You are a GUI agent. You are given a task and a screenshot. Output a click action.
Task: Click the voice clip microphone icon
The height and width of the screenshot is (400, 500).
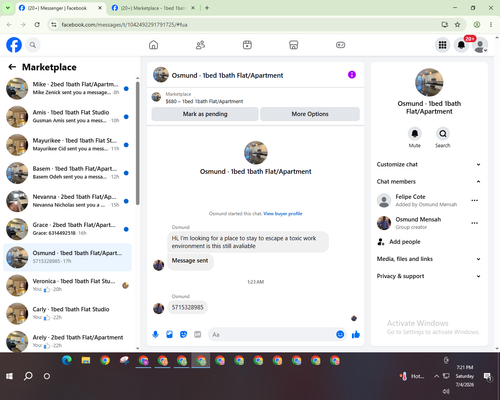tap(155, 334)
